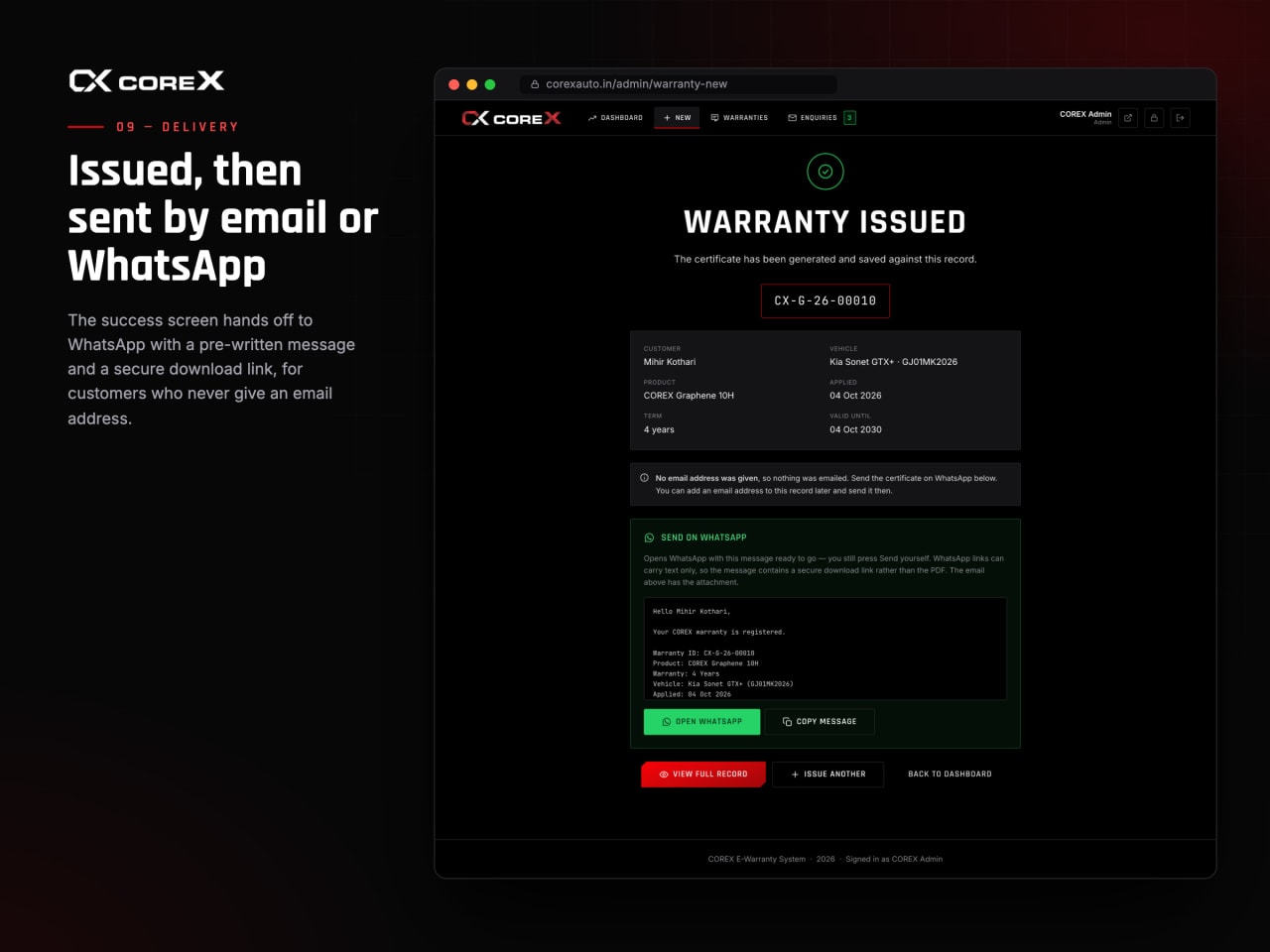Select the New tab
Image resolution: width=1270 pixels, height=952 pixels.
(677, 118)
